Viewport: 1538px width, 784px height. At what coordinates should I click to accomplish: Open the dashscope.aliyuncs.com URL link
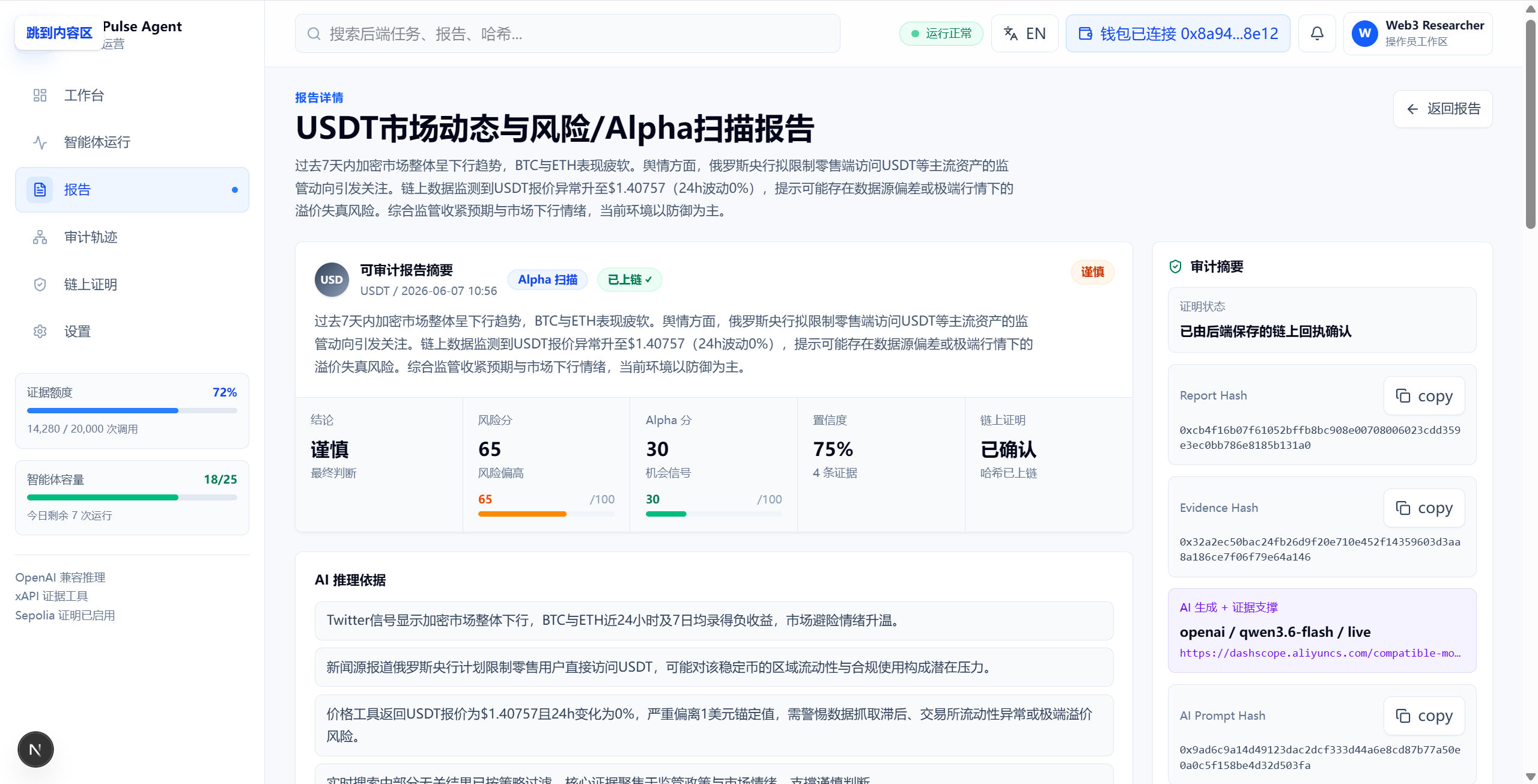tap(1320, 653)
